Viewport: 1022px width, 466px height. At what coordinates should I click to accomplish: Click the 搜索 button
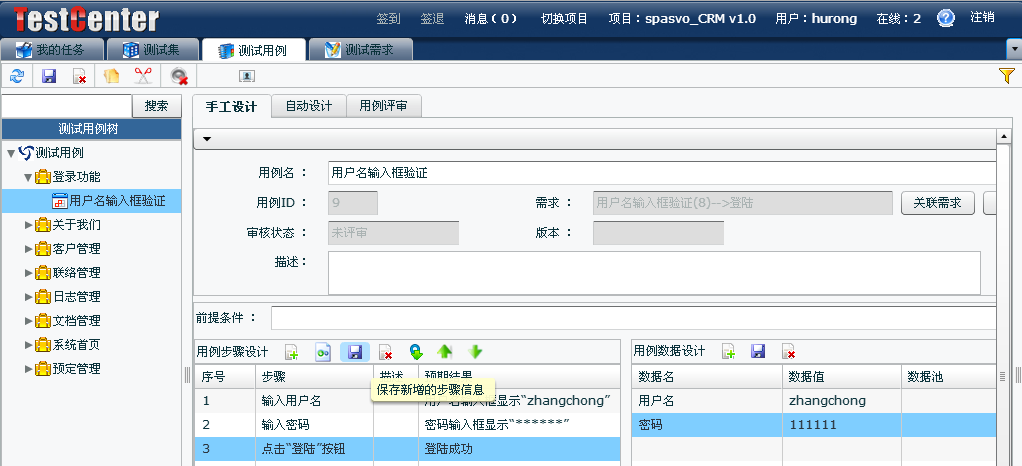point(157,106)
